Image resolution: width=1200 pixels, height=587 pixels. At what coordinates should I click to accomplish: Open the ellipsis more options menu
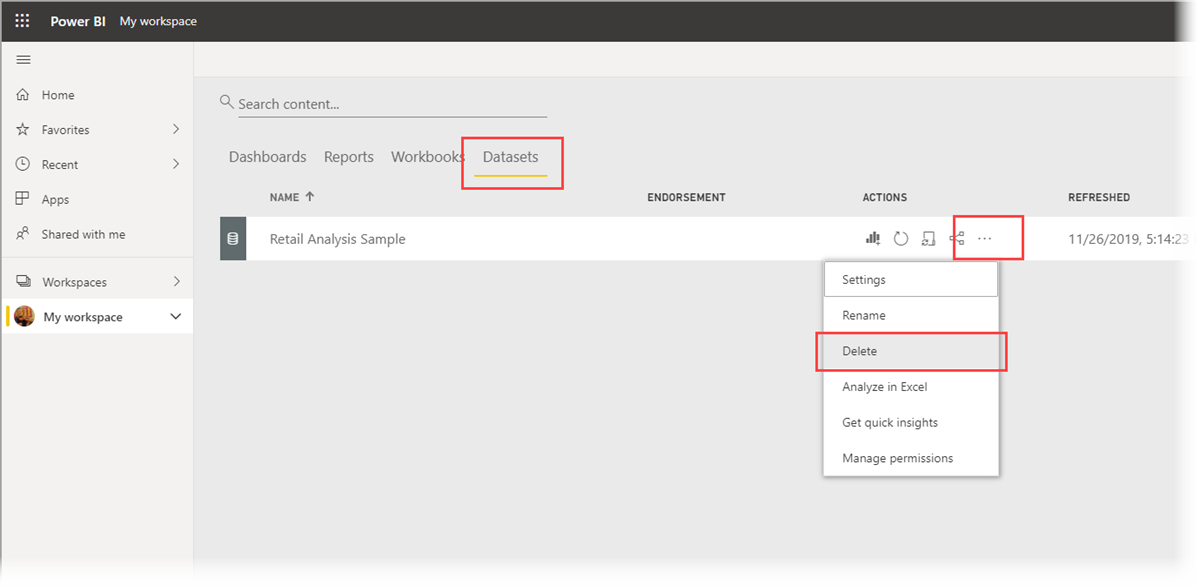(x=986, y=238)
